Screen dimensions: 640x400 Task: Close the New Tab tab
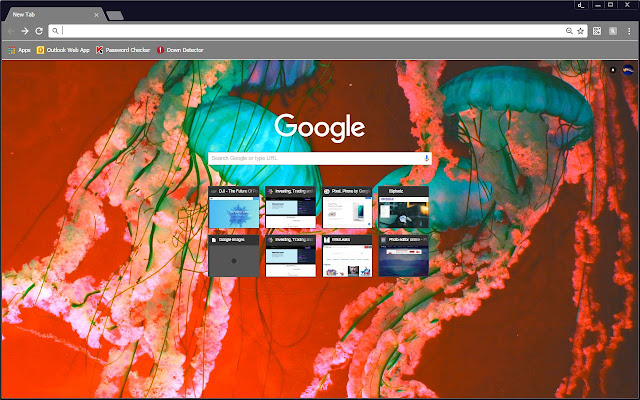tap(96, 15)
